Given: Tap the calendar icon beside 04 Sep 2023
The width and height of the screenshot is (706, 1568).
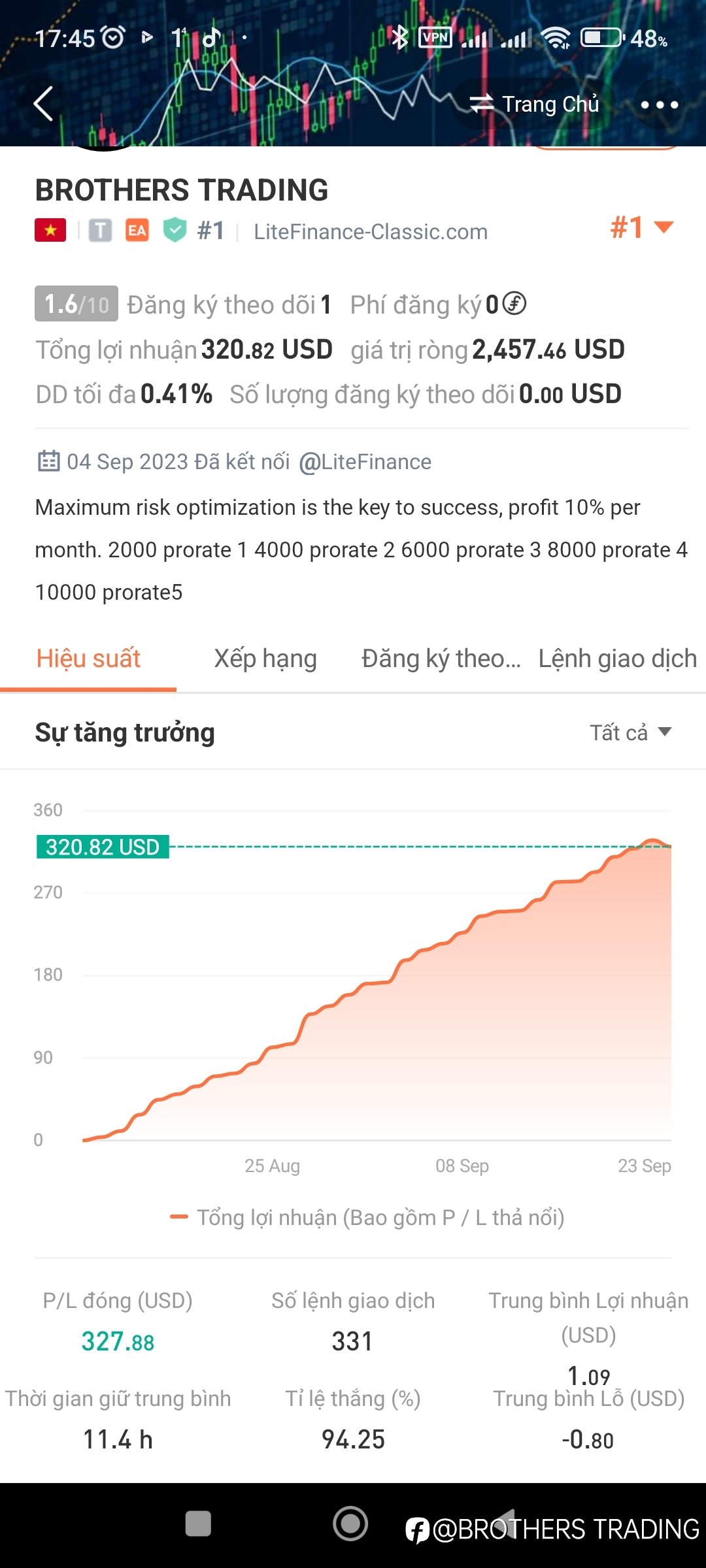Looking at the screenshot, I should tap(48, 461).
